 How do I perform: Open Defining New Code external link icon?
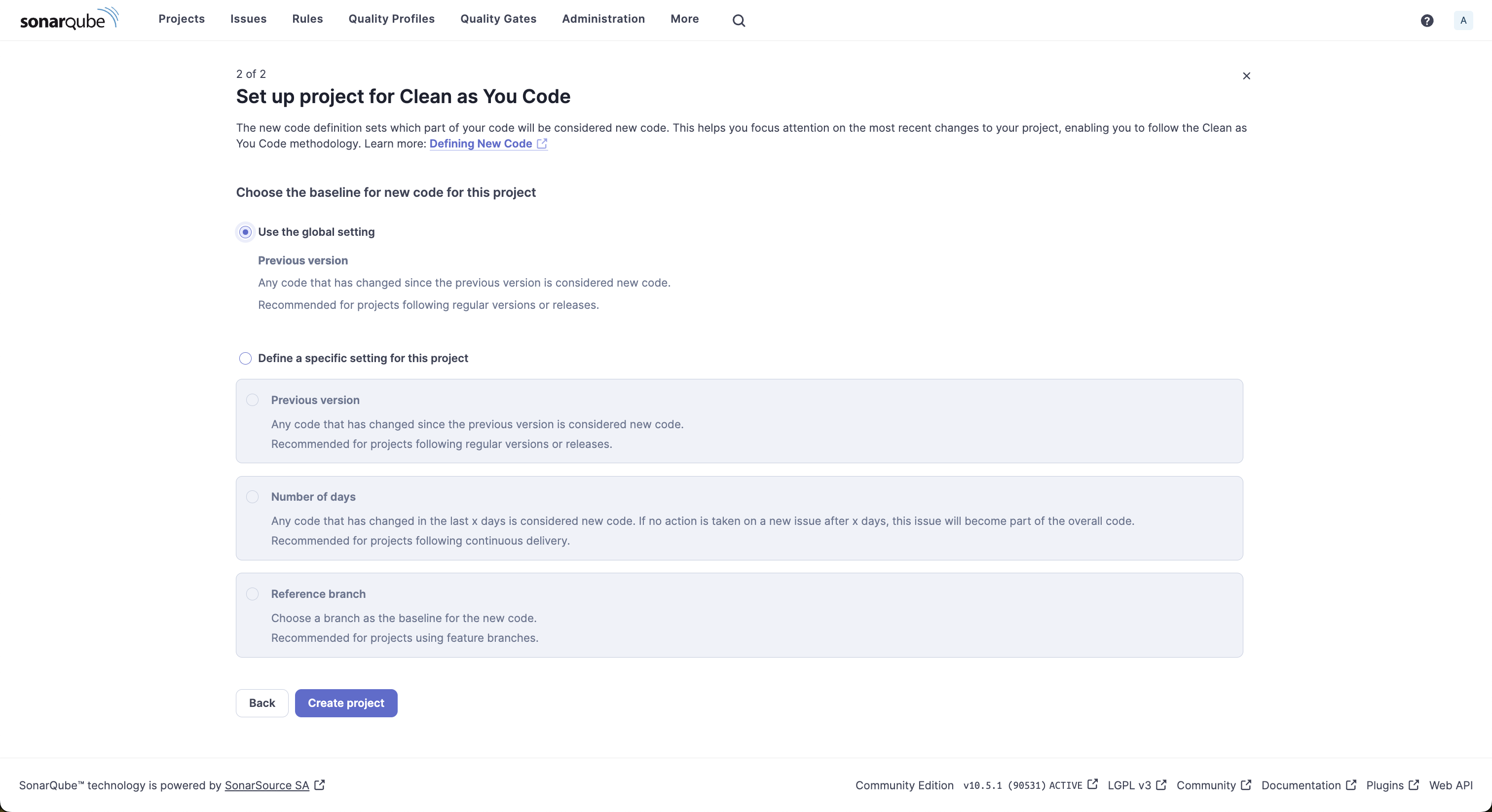(x=542, y=144)
